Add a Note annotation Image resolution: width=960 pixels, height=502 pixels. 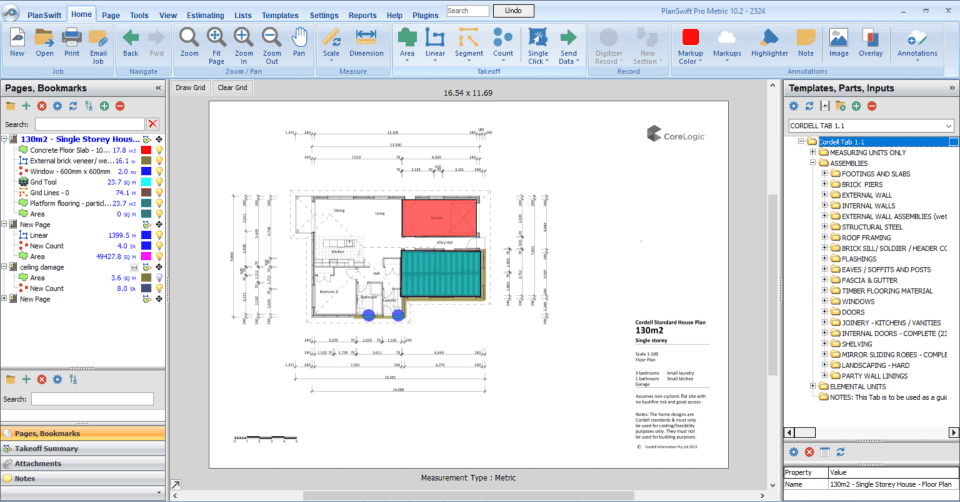click(806, 43)
